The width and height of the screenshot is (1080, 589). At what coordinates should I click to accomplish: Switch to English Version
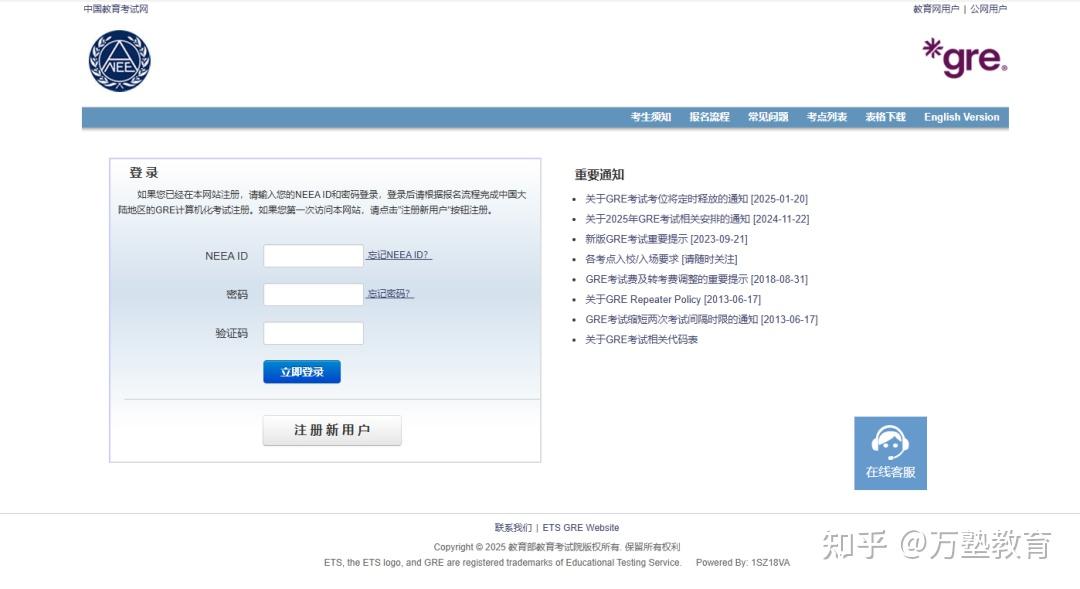[x=961, y=117]
